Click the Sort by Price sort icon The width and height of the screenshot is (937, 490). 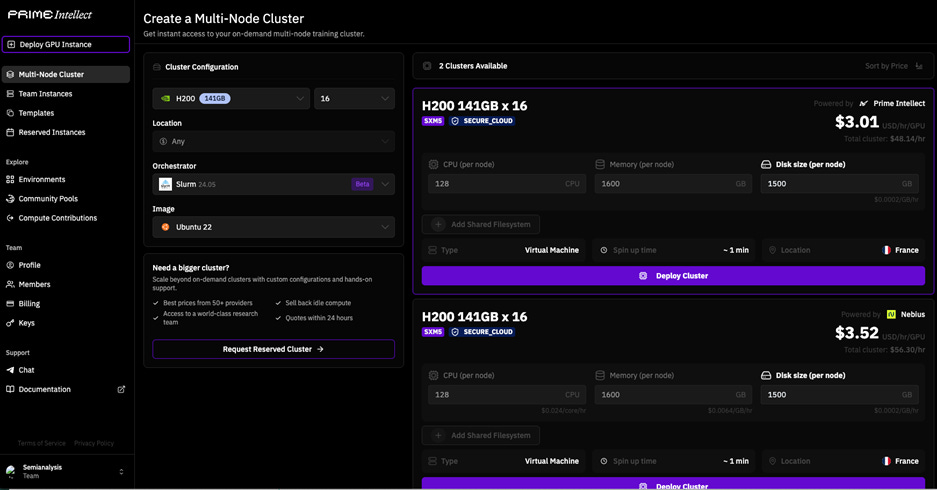(x=919, y=66)
